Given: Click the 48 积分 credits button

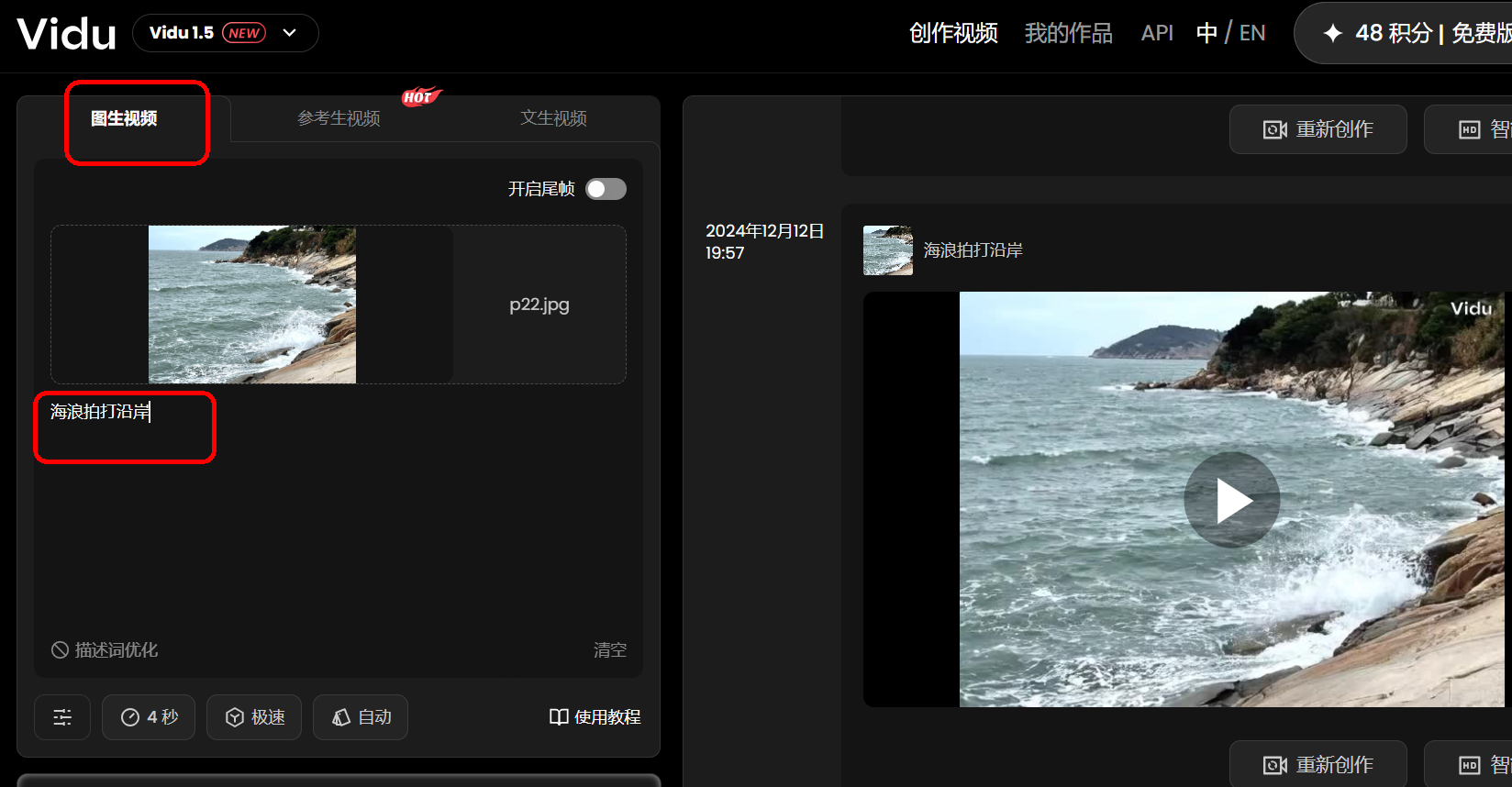Looking at the screenshot, I should [x=1403, y=33].
